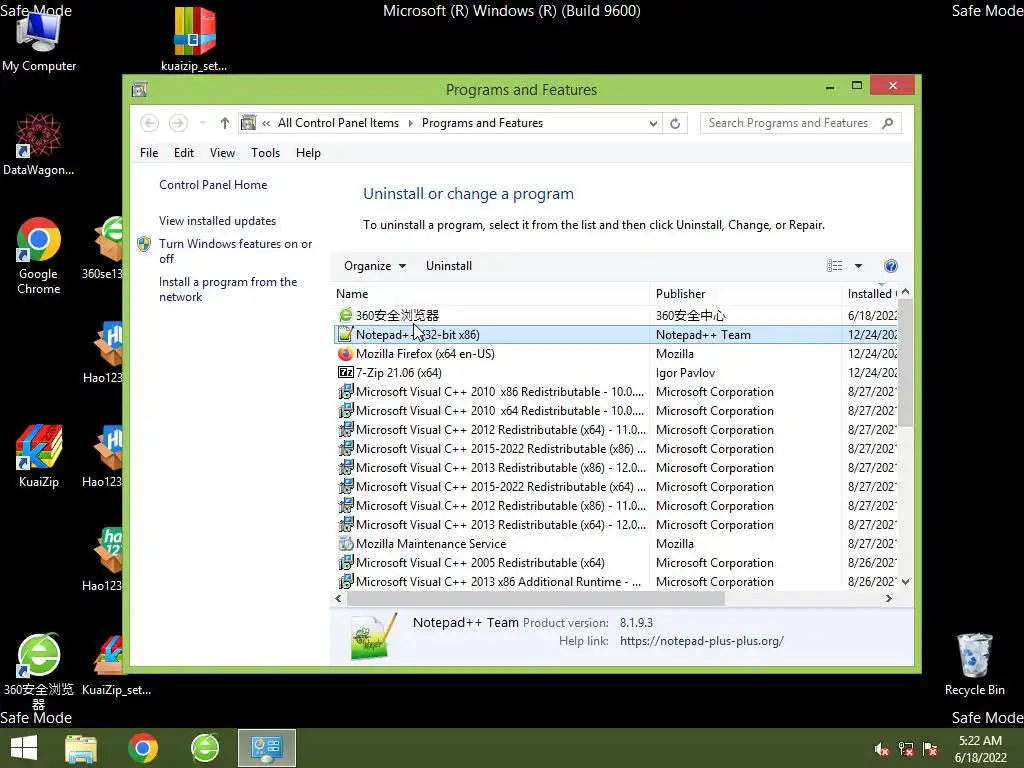1024x768 pixels.
Task: Select Microsoft Visual C++ 2010 x64 Redistributable
Action: coord(616,411)
